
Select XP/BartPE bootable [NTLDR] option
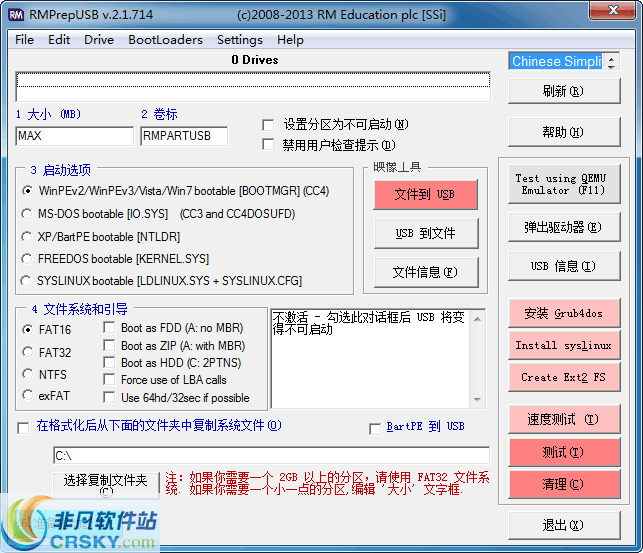click(x=27, y=237)
